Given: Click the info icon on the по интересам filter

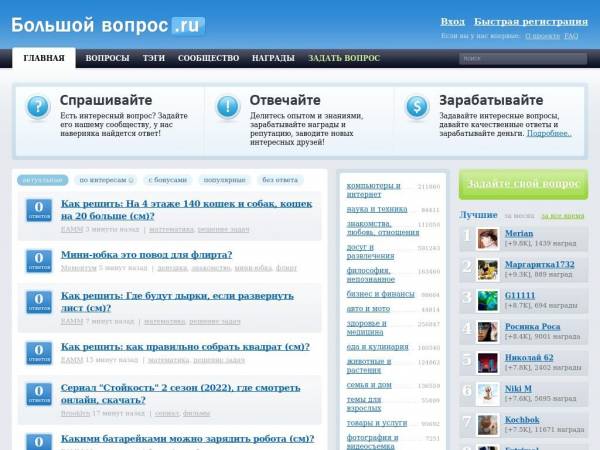Looking at the screenshot, I should coord(131,180).
